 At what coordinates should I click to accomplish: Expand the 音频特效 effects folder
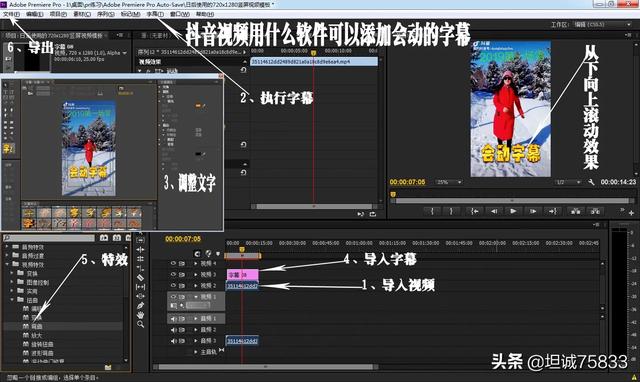[7, 247]
